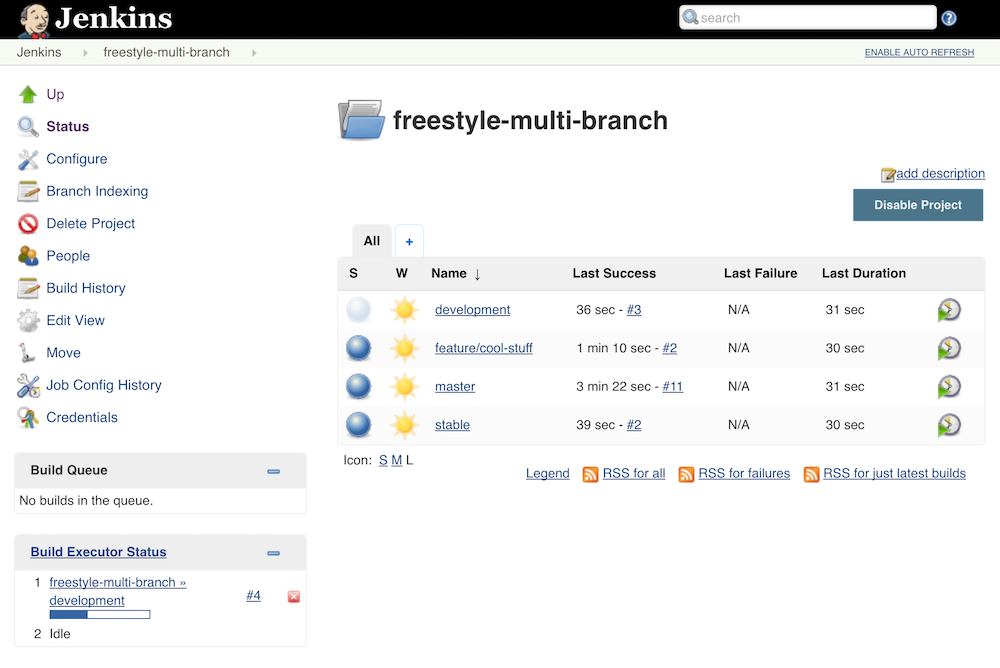Screen dimensions: 1000x668
Task: Click the Configure tools icon
Action: [28, 159]
